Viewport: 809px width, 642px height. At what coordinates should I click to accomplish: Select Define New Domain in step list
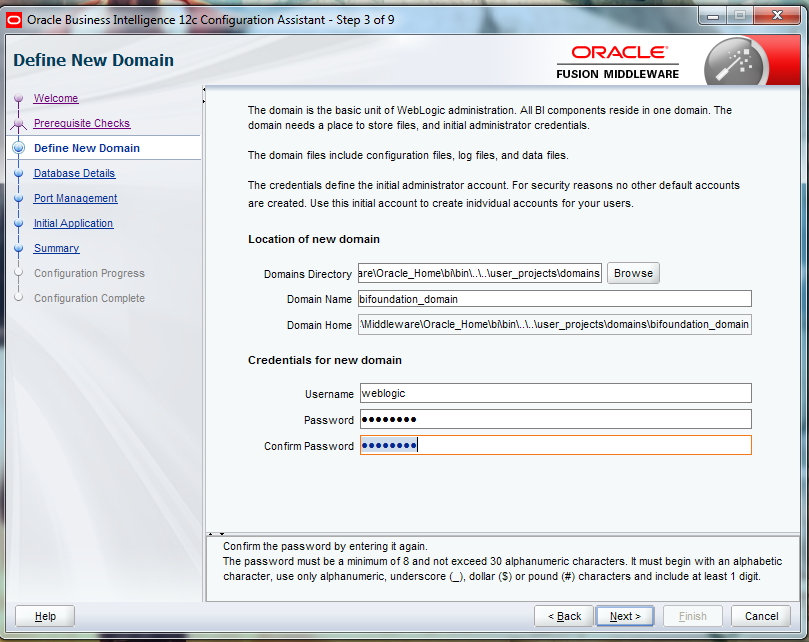(x=87, y=148)
